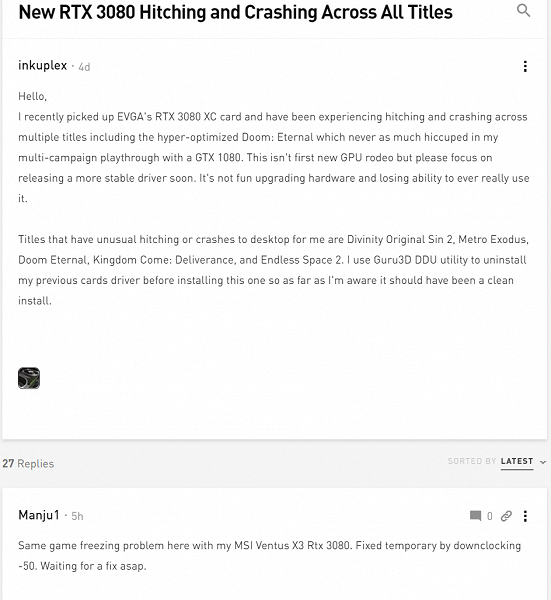Expand the Sorted By chevron arrow

pyautogui.click(x=543, y=462)
